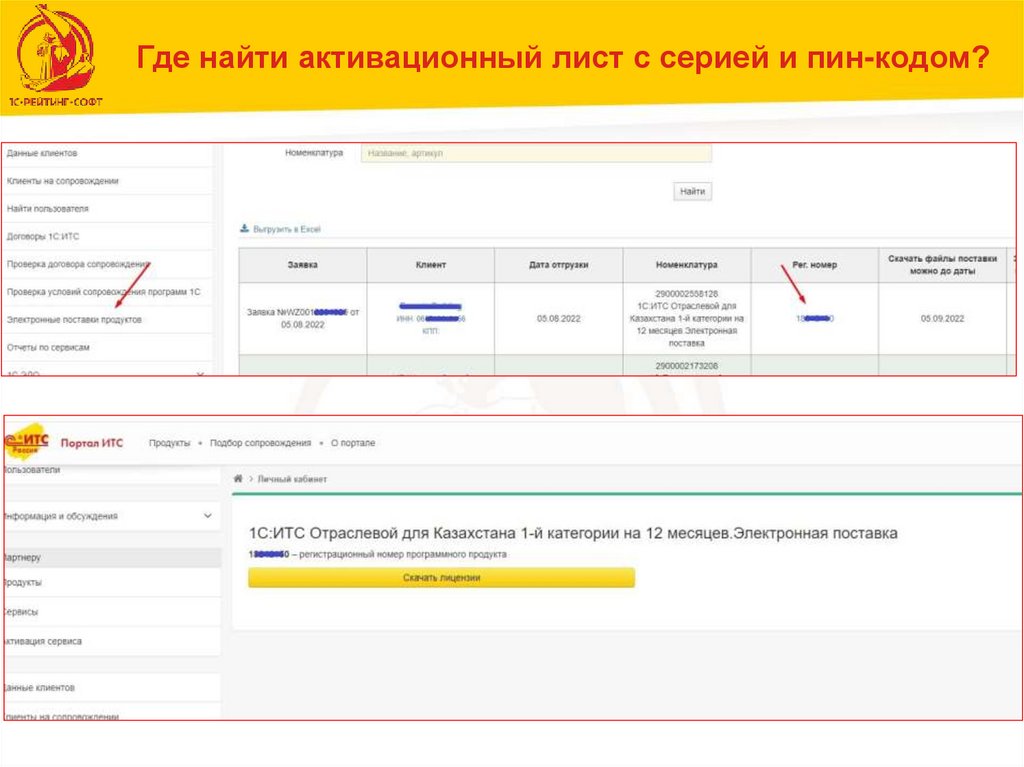Expand the 1С-ЭДО sidebar chevron

coord(200,374)
